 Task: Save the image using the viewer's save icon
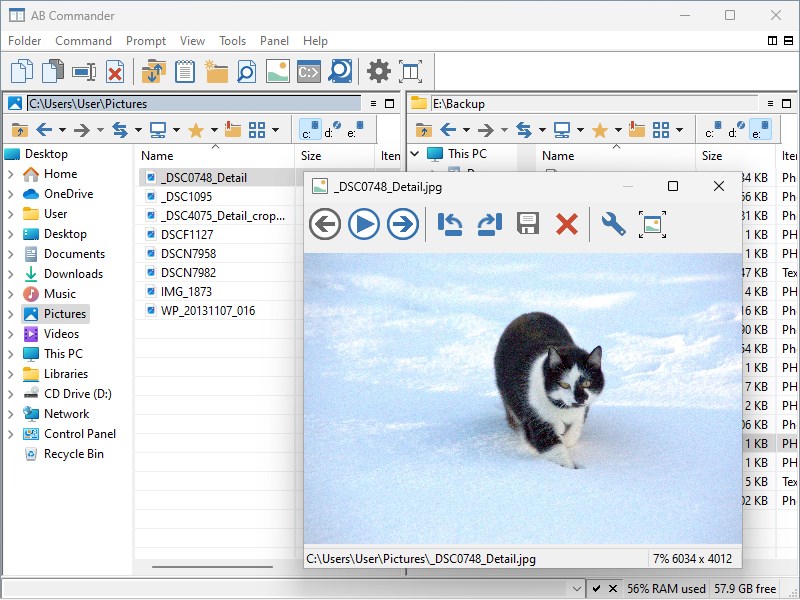[526, 225]
